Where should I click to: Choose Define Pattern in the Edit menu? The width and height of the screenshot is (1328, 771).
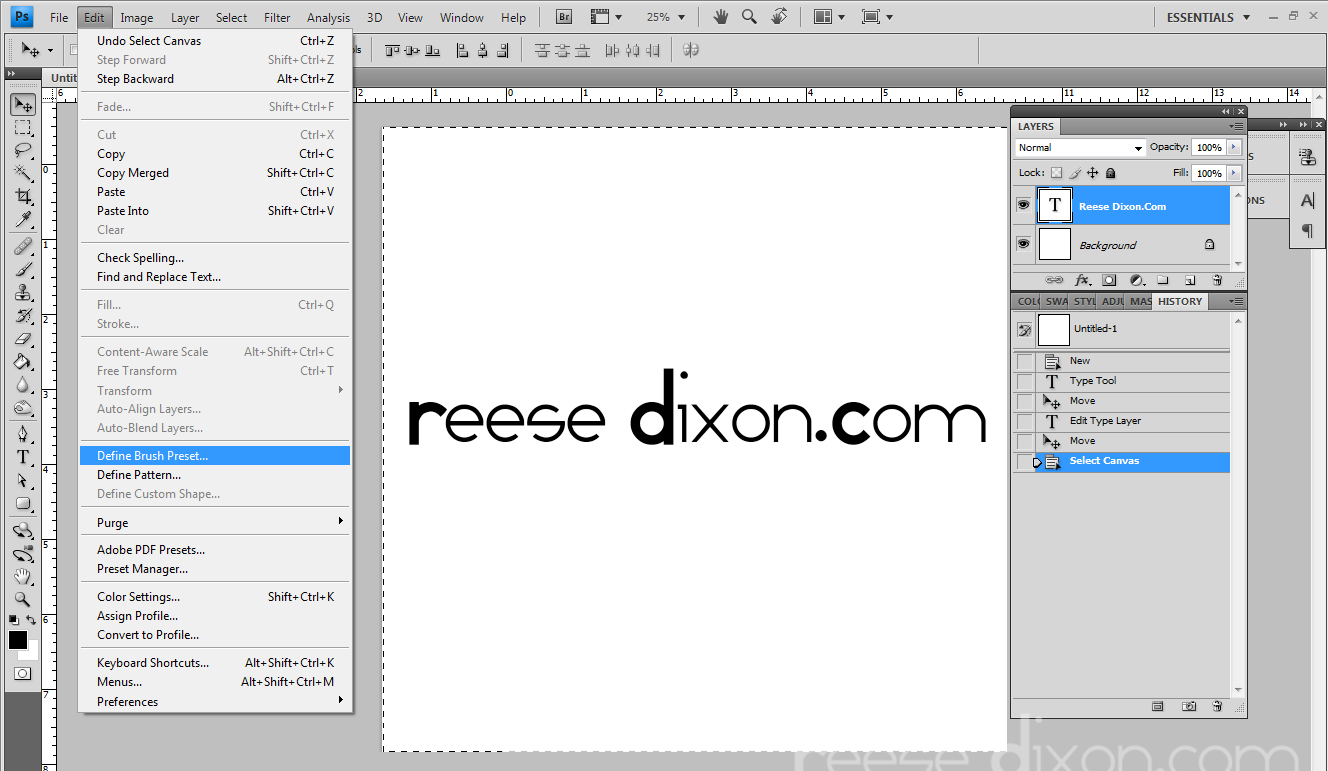[215, 475]
